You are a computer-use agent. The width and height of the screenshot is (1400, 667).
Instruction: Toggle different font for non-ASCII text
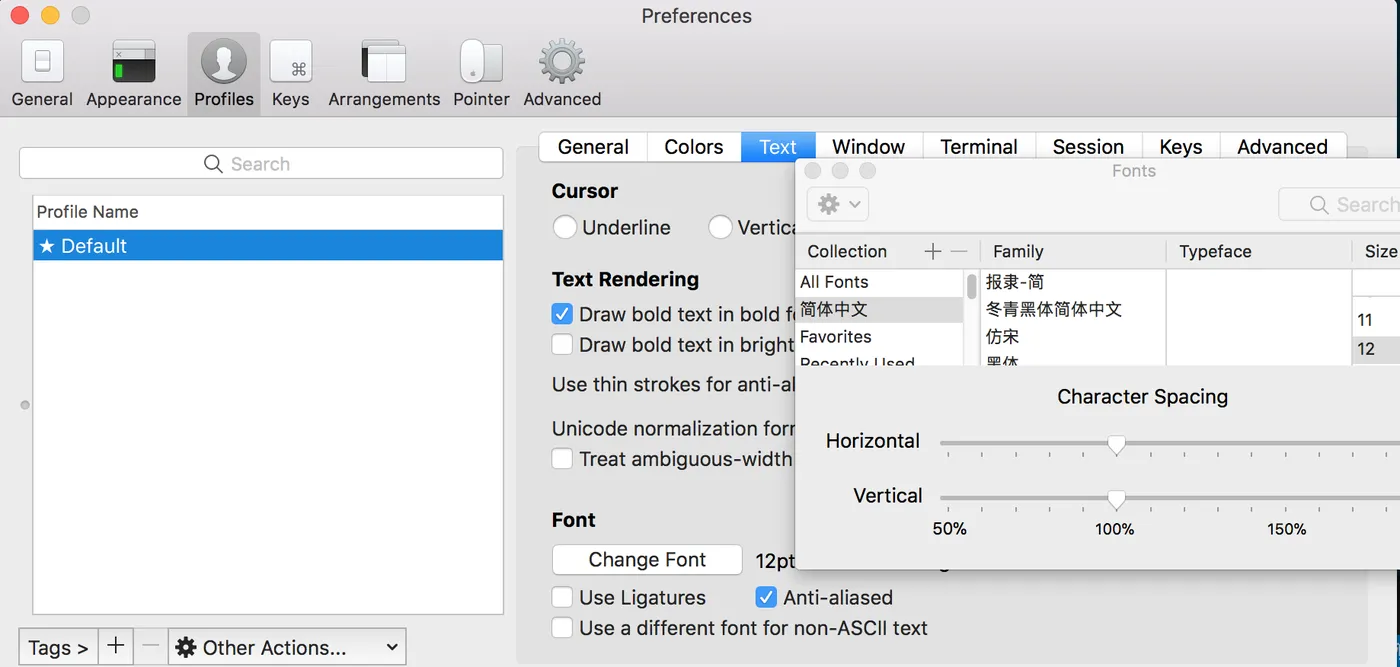[563, 628]
